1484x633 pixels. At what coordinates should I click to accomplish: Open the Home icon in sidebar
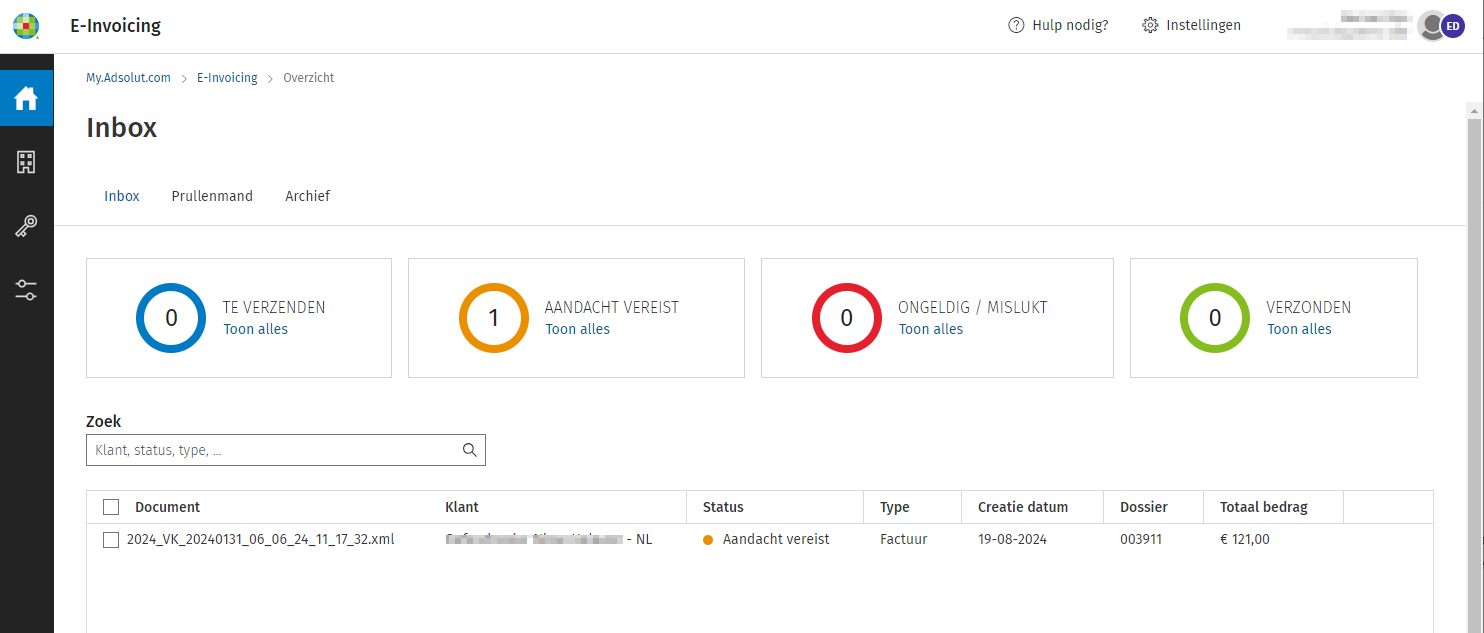pyautogui.click(x=26, y=98)
